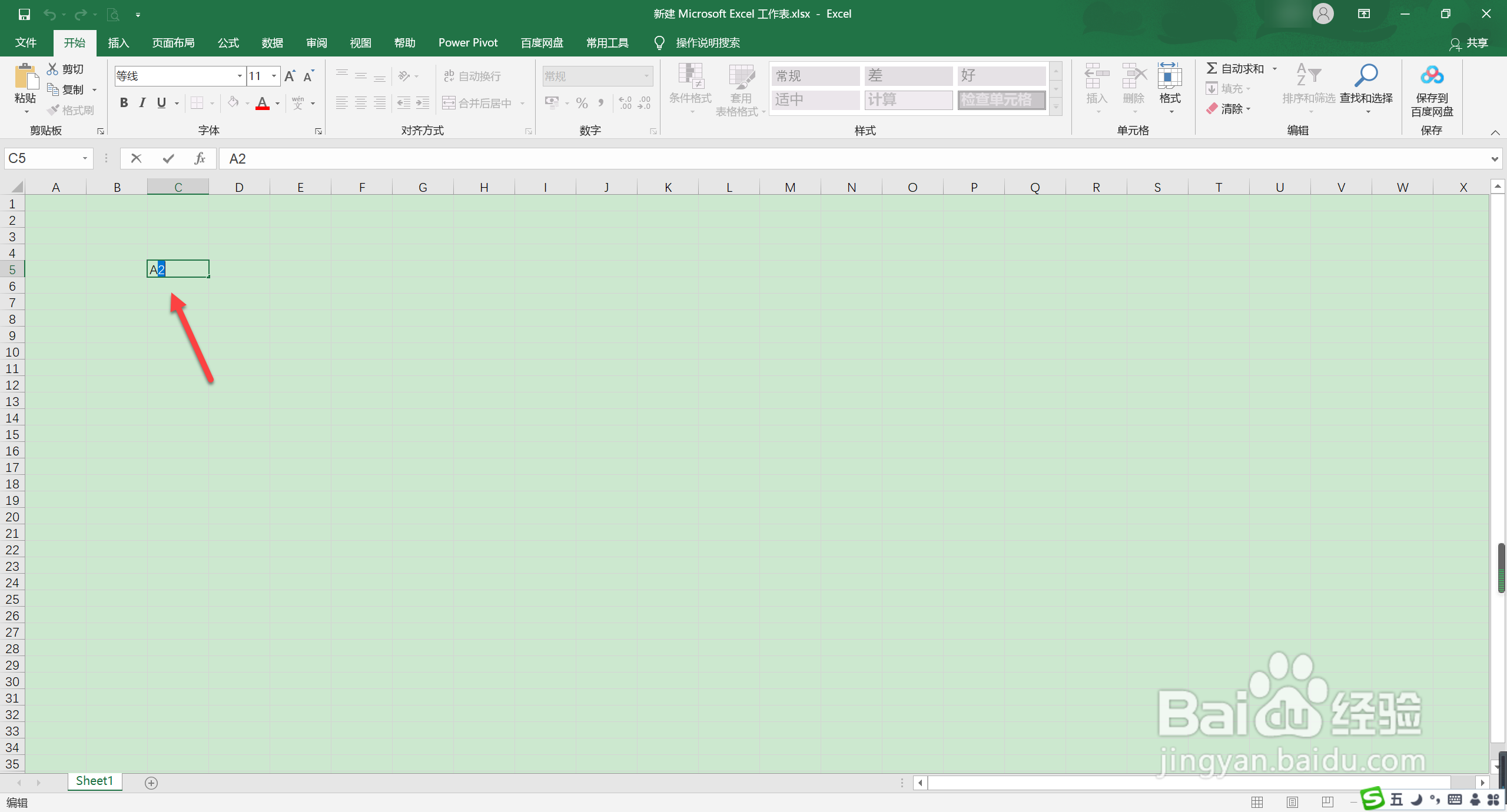The height and width of the screenshot is (812, 1507).
Task: Click the Cut scissors icon
Action: 53,69
